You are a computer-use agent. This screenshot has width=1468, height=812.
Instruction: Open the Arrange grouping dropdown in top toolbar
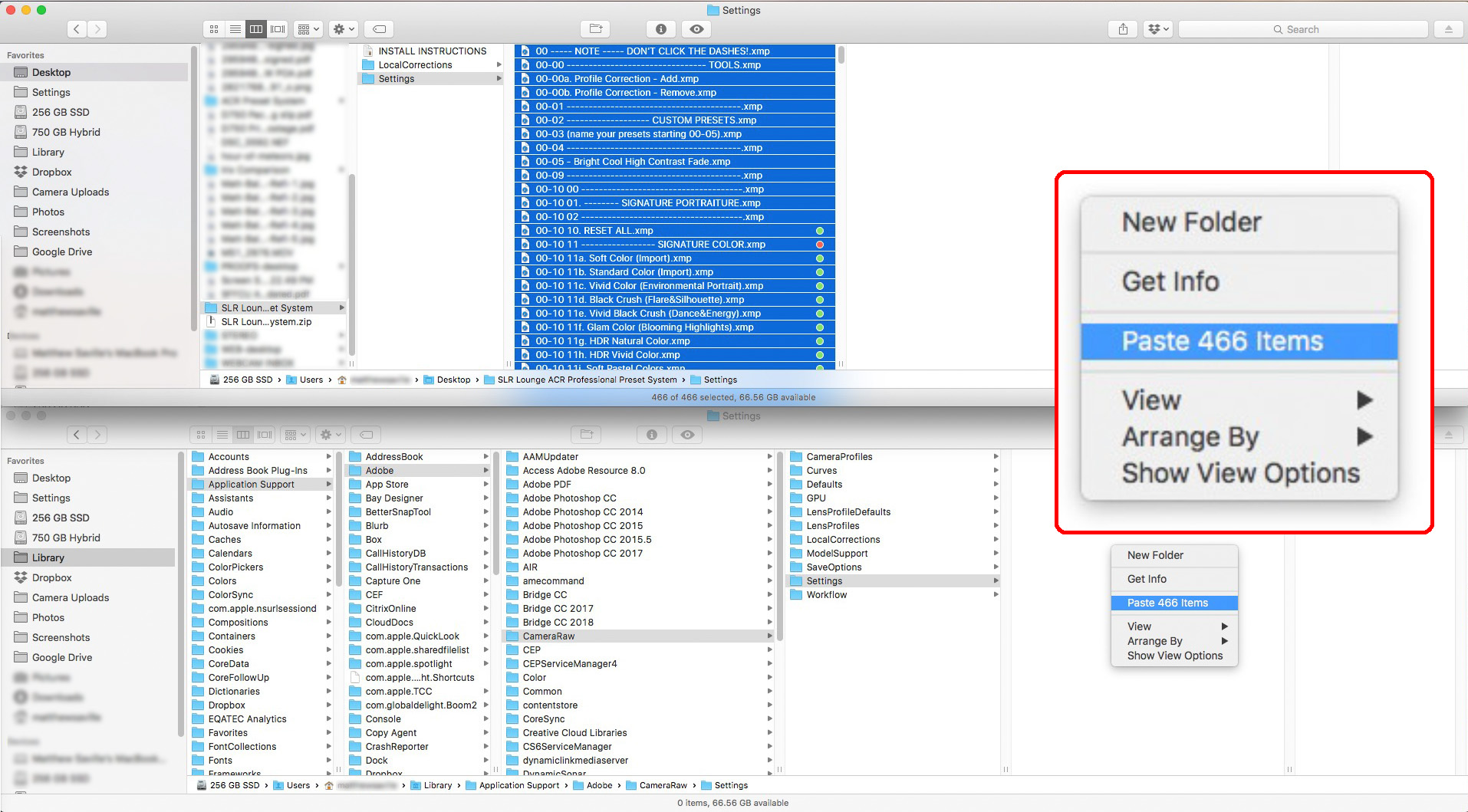308,29
